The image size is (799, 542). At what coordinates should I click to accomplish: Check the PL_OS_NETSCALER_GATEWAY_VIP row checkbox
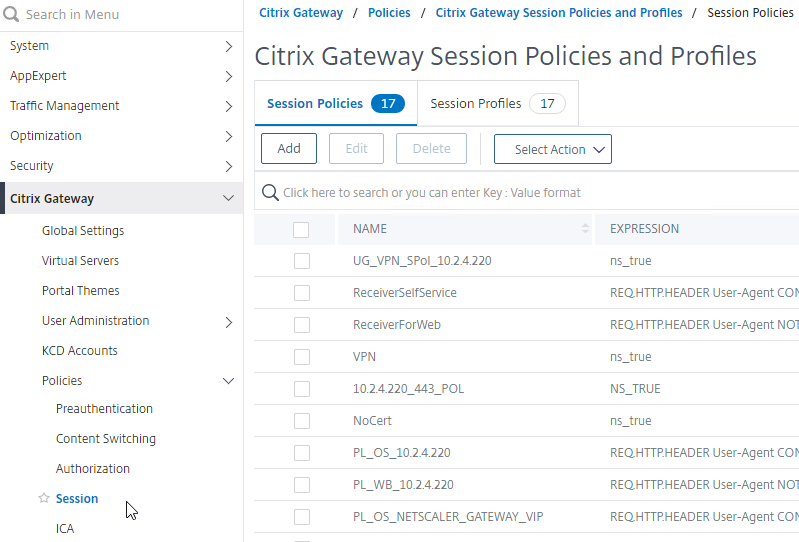(302, 517)
